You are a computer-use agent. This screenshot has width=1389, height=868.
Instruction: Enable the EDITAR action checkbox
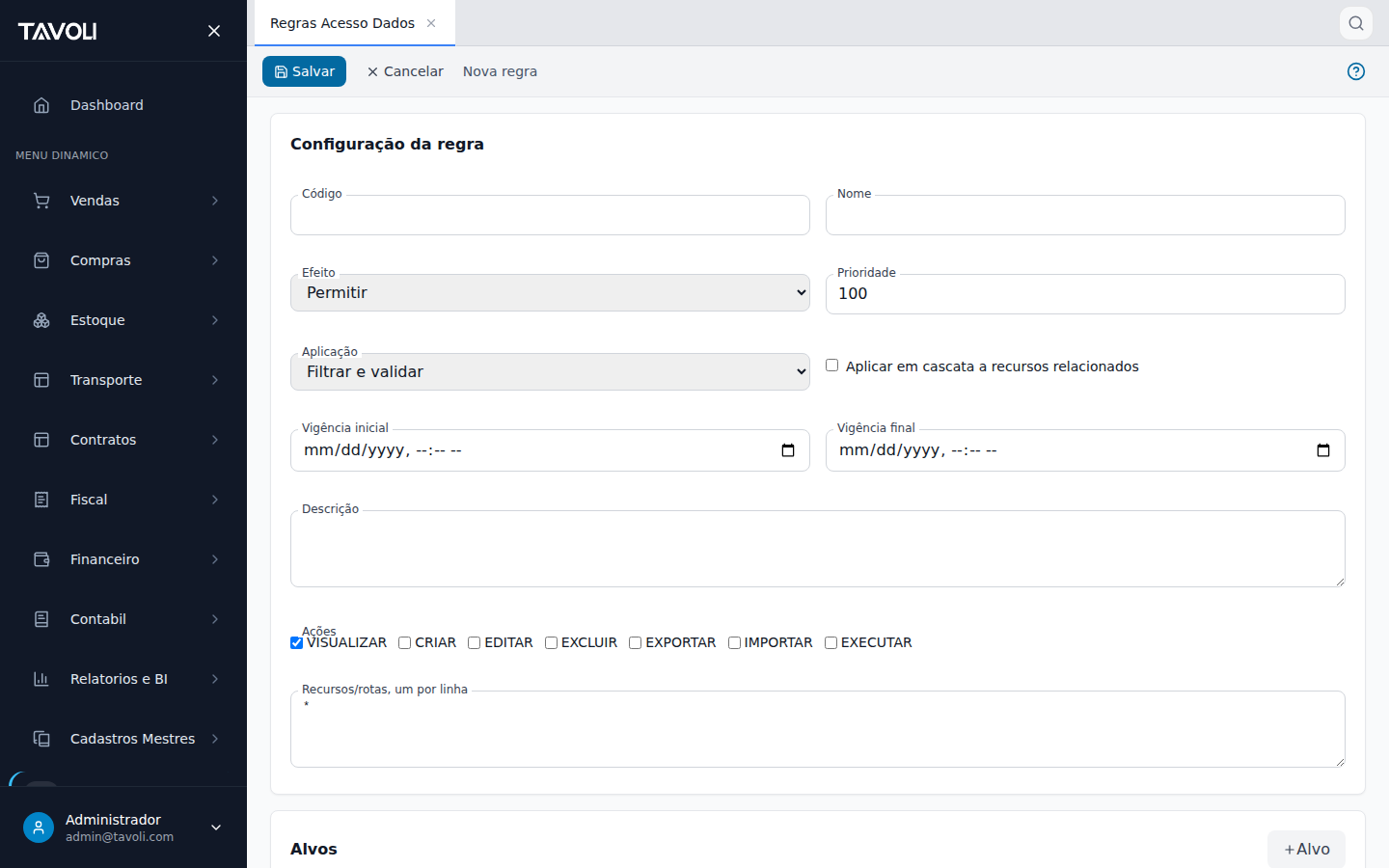click(475, 643)
